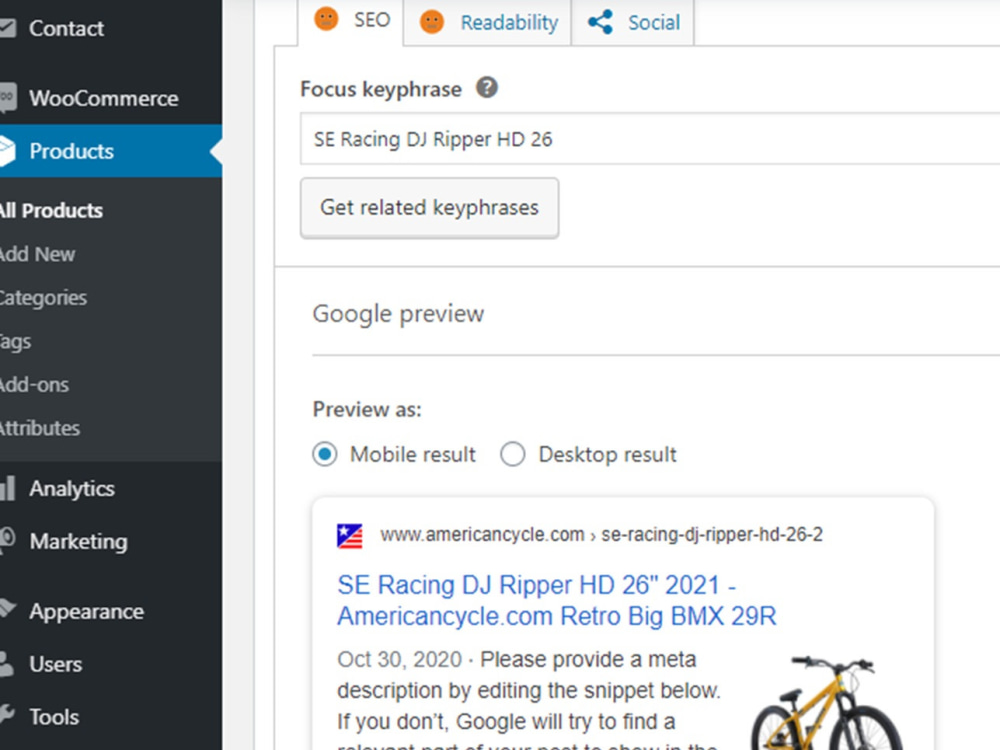Open the WooCommerce menu
The image size is (1000, 750).
[103, 98]
